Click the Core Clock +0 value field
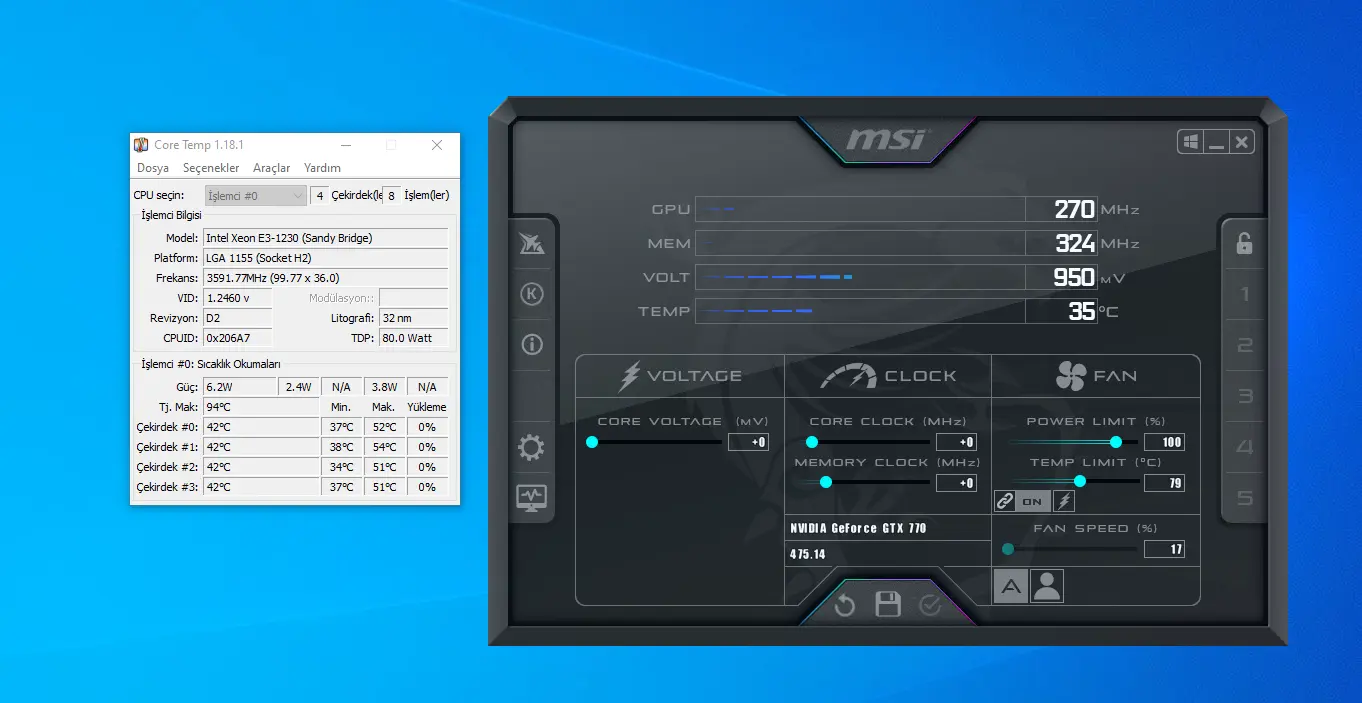 pyautogui.click(x=956, y=442)
